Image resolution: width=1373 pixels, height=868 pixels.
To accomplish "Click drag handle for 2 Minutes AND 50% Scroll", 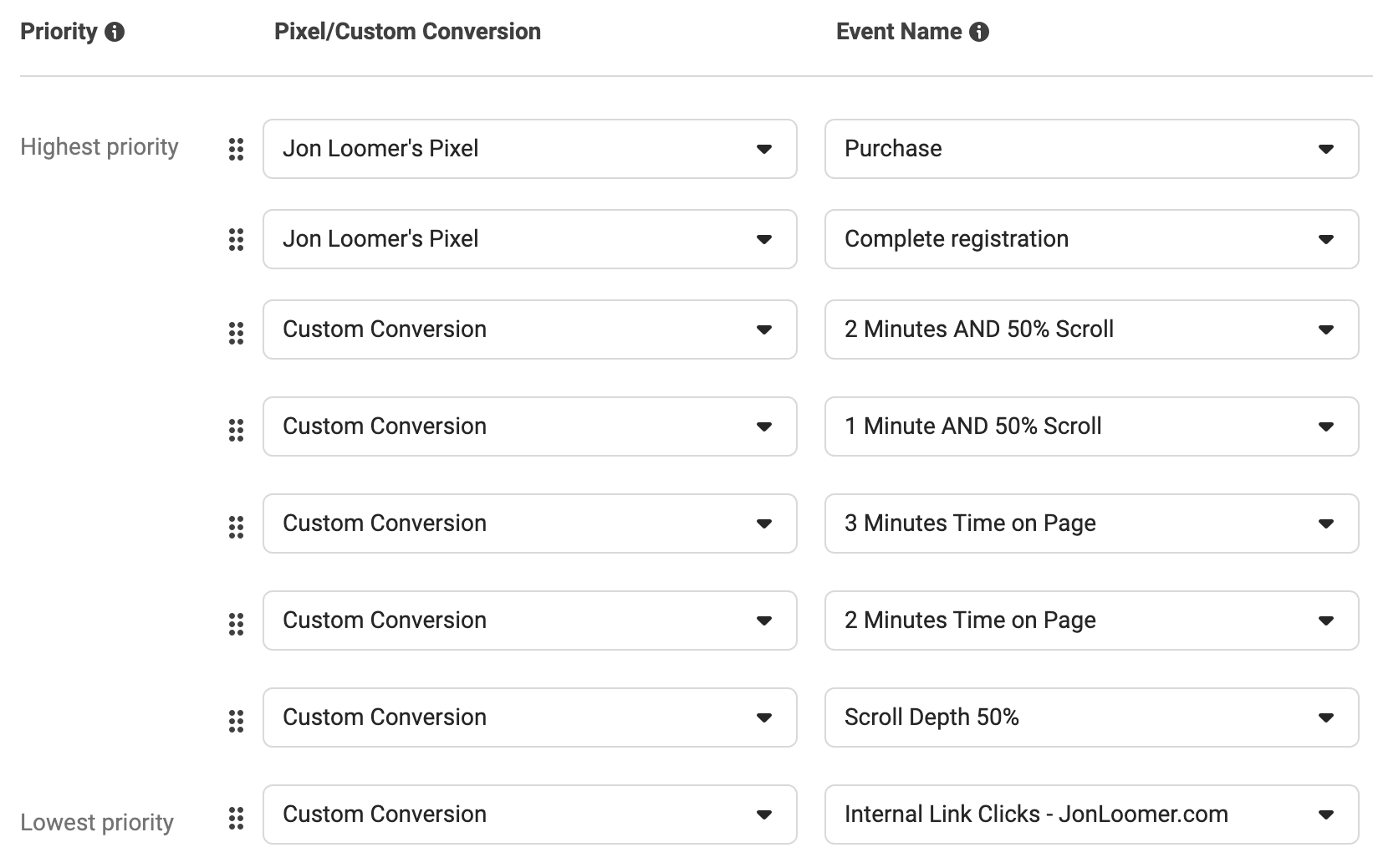I will (x=237, y=334).
